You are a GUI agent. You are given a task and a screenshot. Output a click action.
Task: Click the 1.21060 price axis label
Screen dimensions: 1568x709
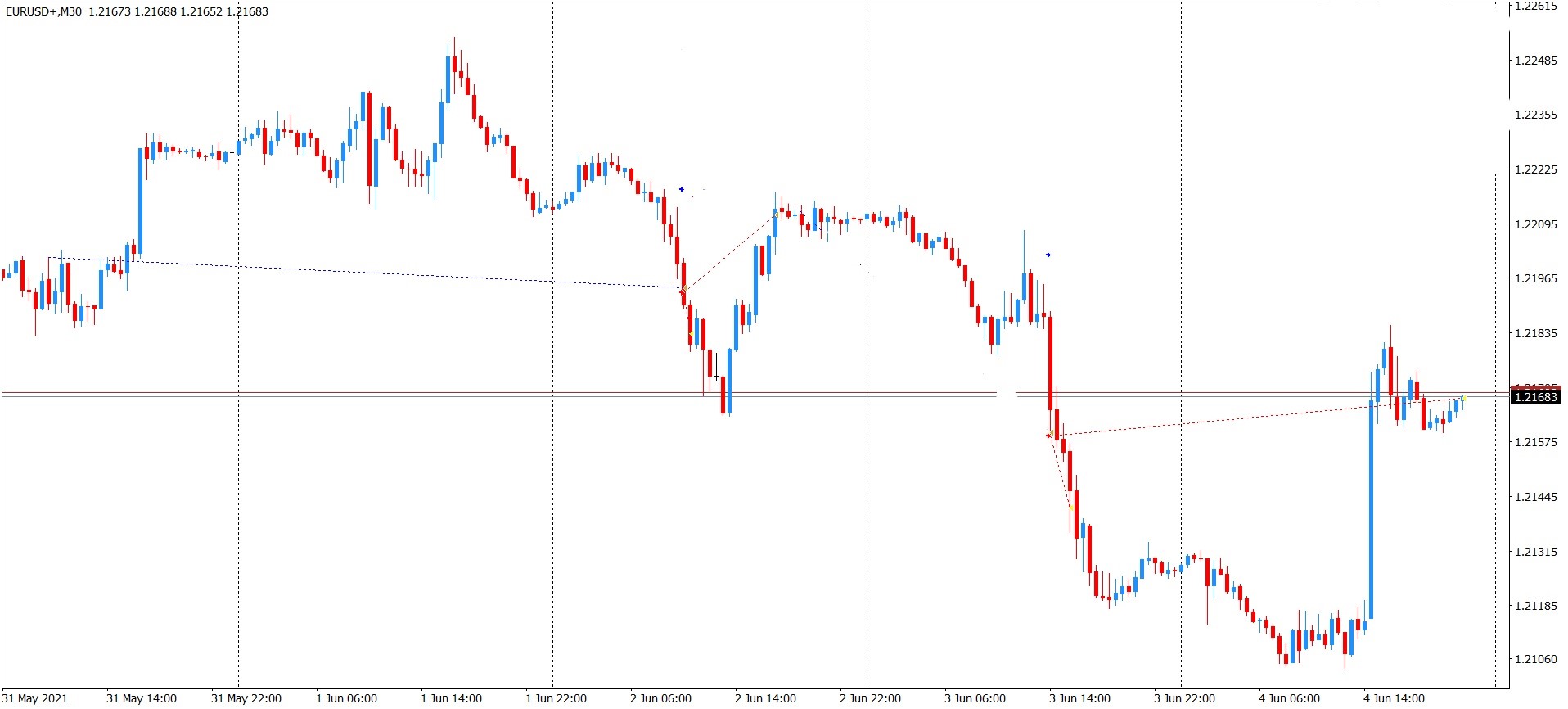click(x=1536, y=659)
